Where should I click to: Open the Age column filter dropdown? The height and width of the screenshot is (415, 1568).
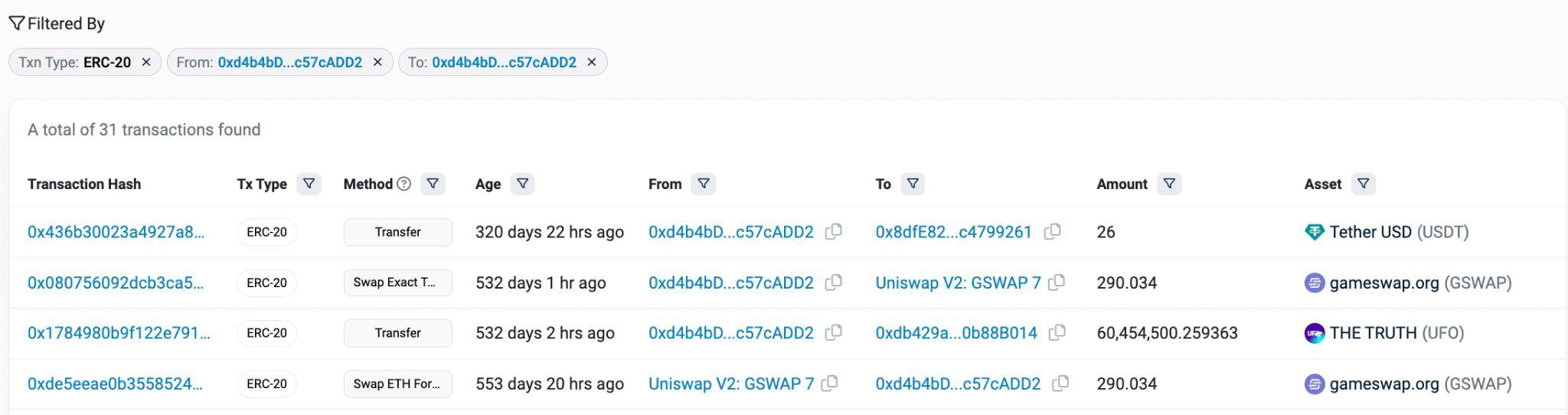click(522, 184)
